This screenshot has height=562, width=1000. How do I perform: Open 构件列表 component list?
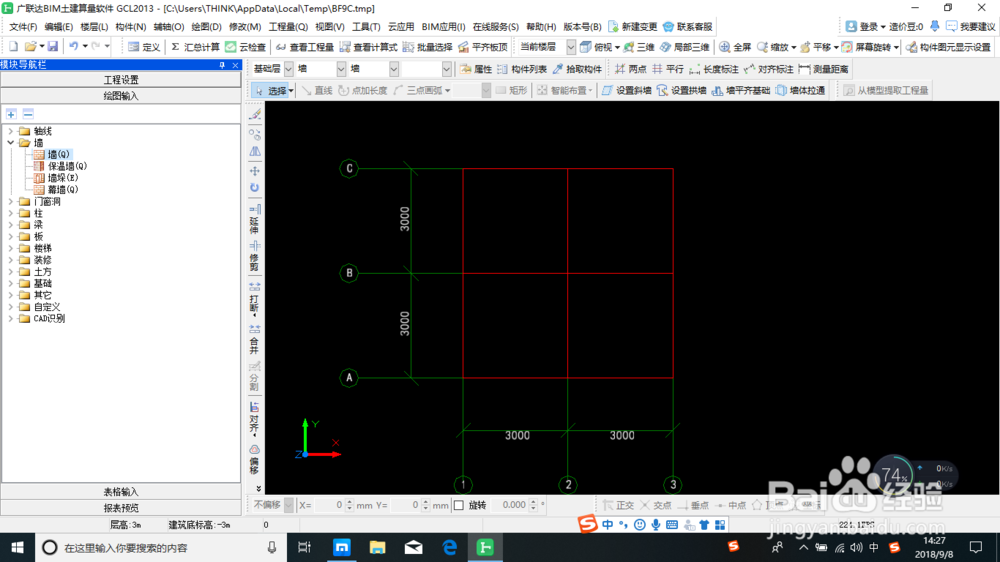pos(522,69)
